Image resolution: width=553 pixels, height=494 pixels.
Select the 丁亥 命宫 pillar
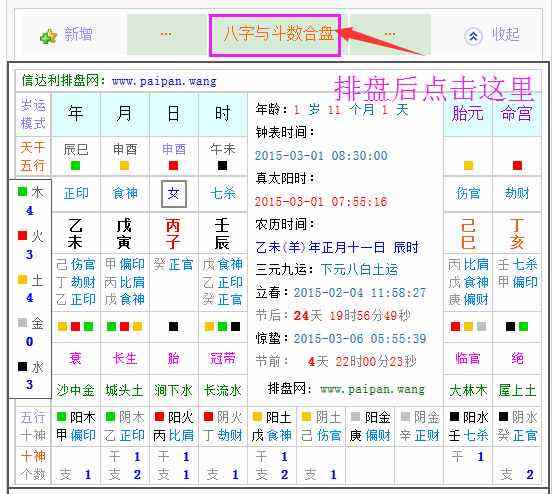(517, 233)
